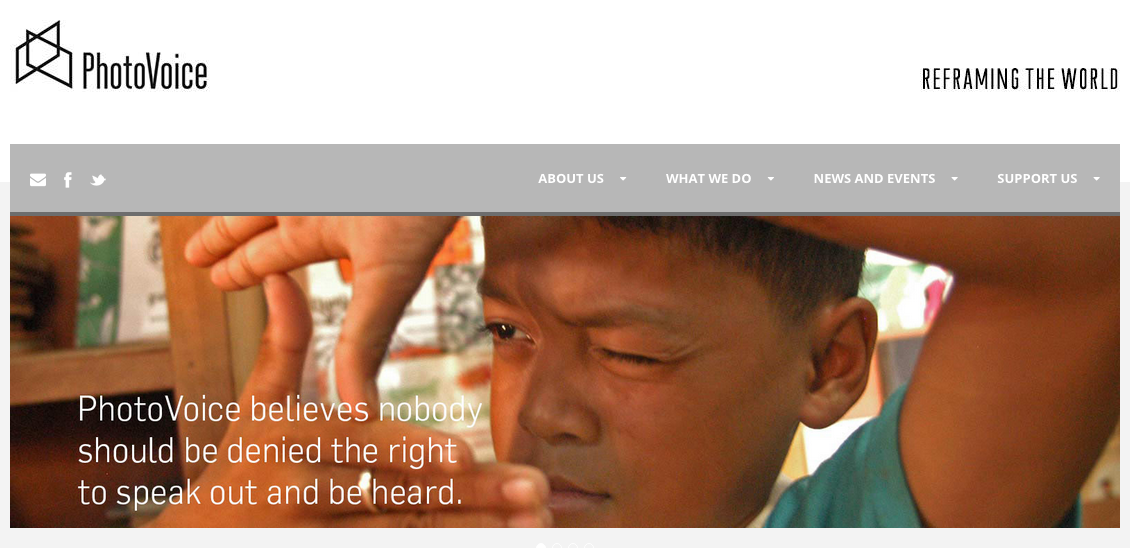The height and width of the screenshot is (548, 1130).
Task: Select the first filled slide indicator dot
Action: click(x=541, y=546)
